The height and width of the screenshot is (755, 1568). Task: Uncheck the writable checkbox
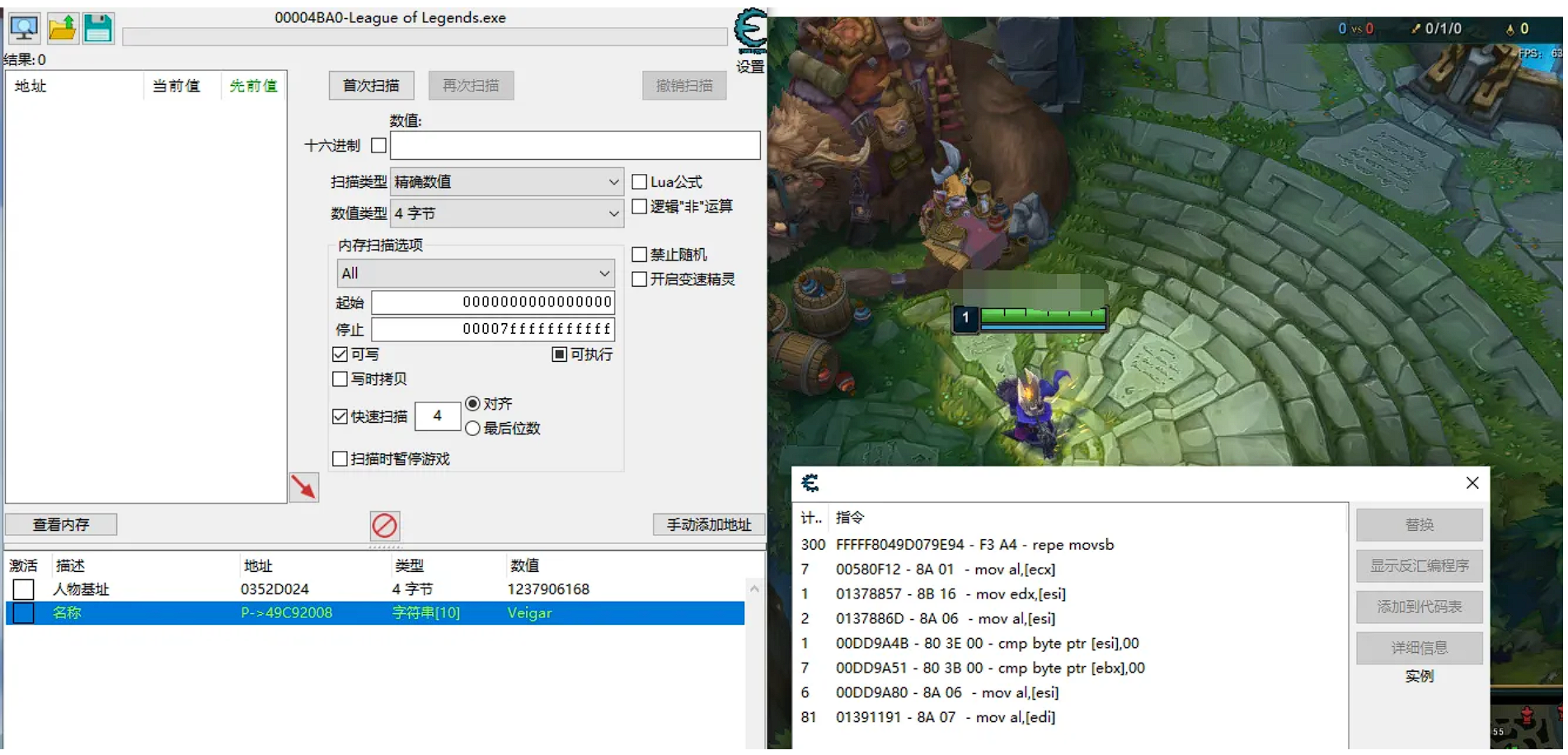pos(340,354)
